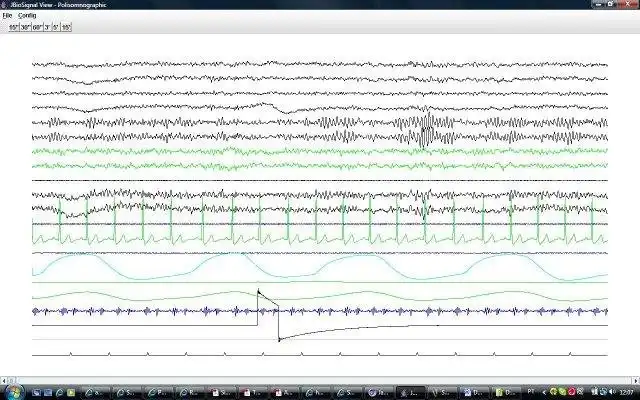
Task: Click the horizontal scrollbar right arrow
Action: [x=636, y=380]
